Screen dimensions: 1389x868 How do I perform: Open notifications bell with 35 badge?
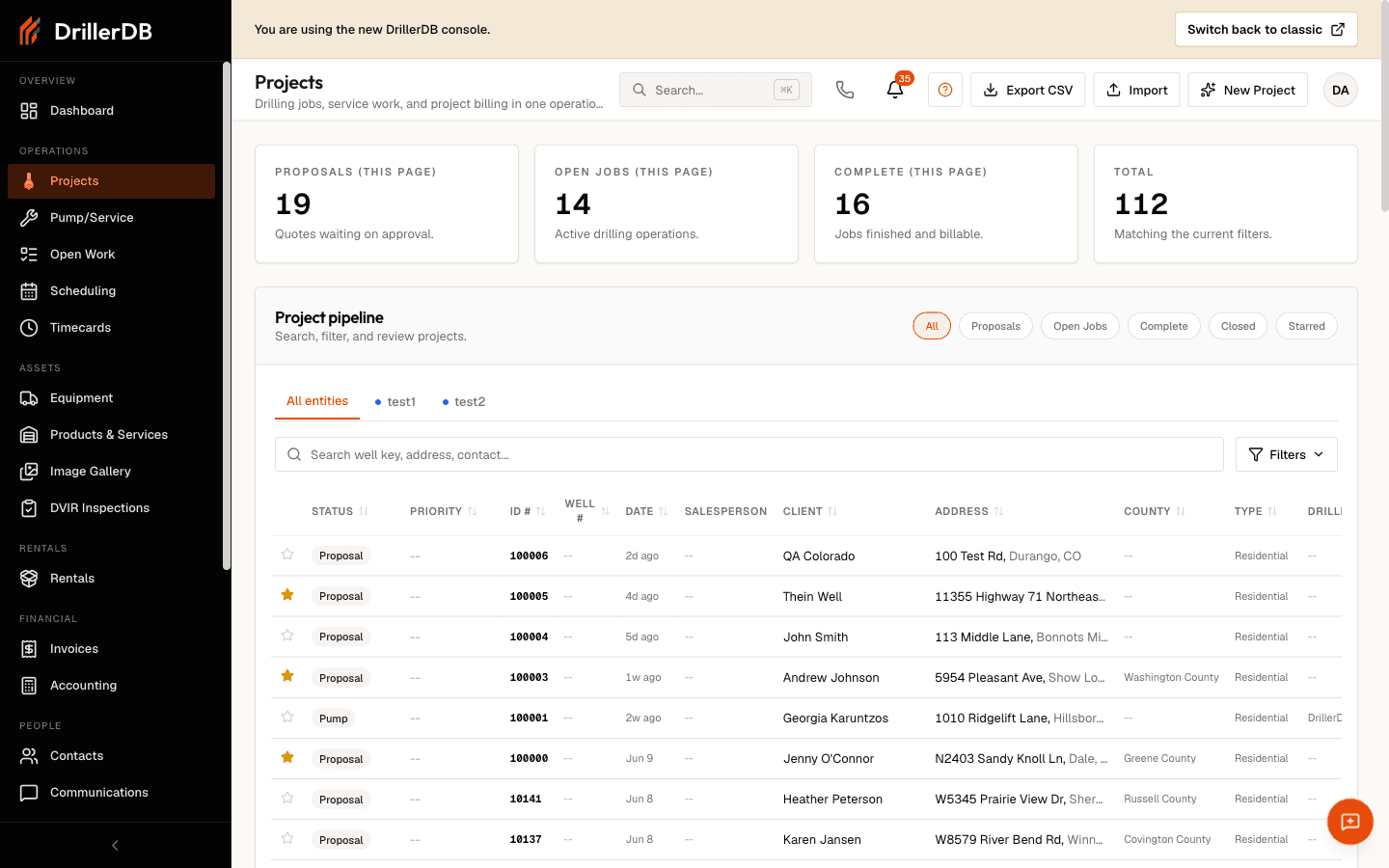click(895, 90)
